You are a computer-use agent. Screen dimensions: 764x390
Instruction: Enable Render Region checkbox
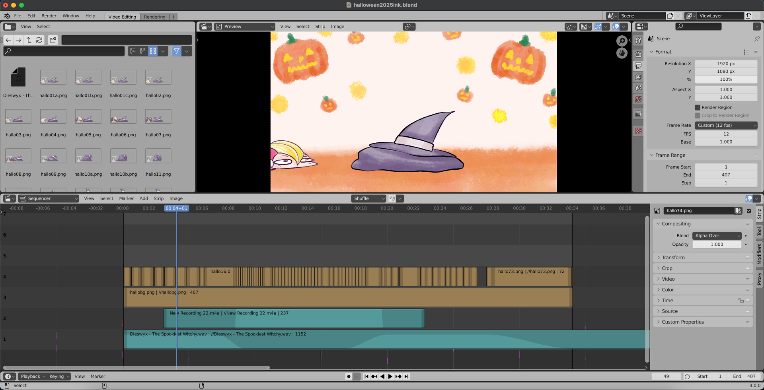(x=697, y=107)
